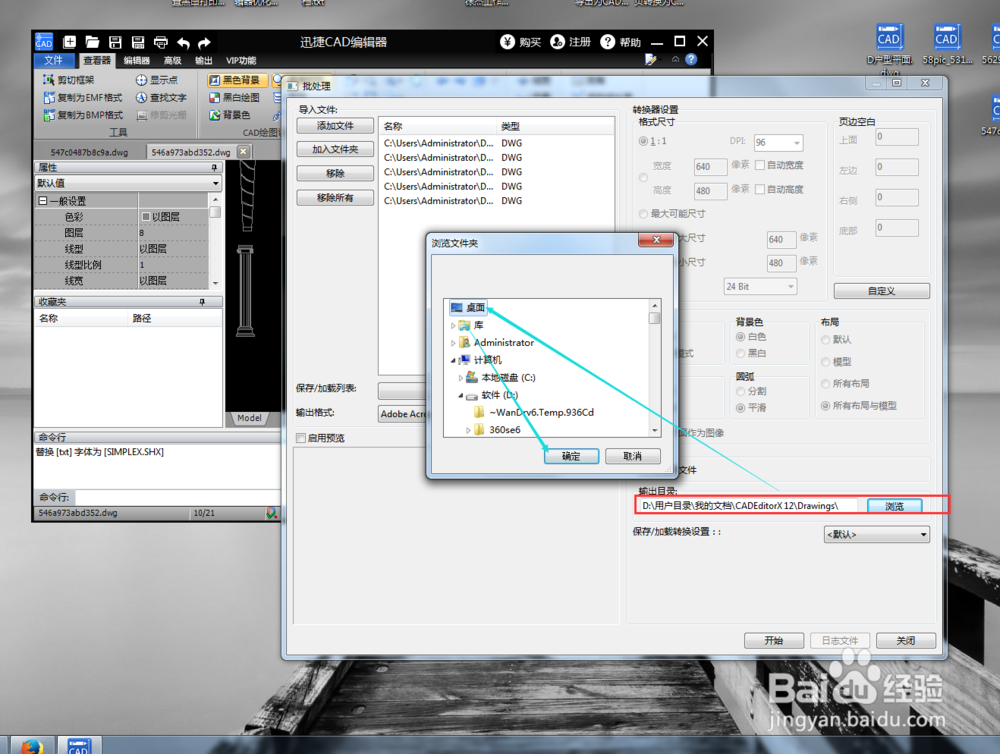
Task: Switch to the 547c0487b8c9a.dwg document tab
Action: 89,152
